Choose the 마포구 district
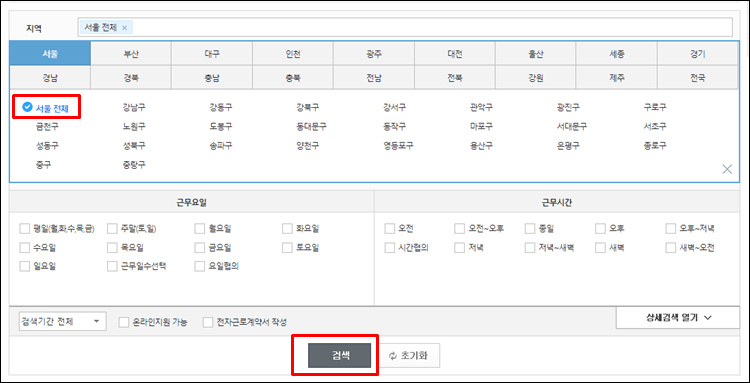This screenshot has height=383, width=750. tap(481, 127)
